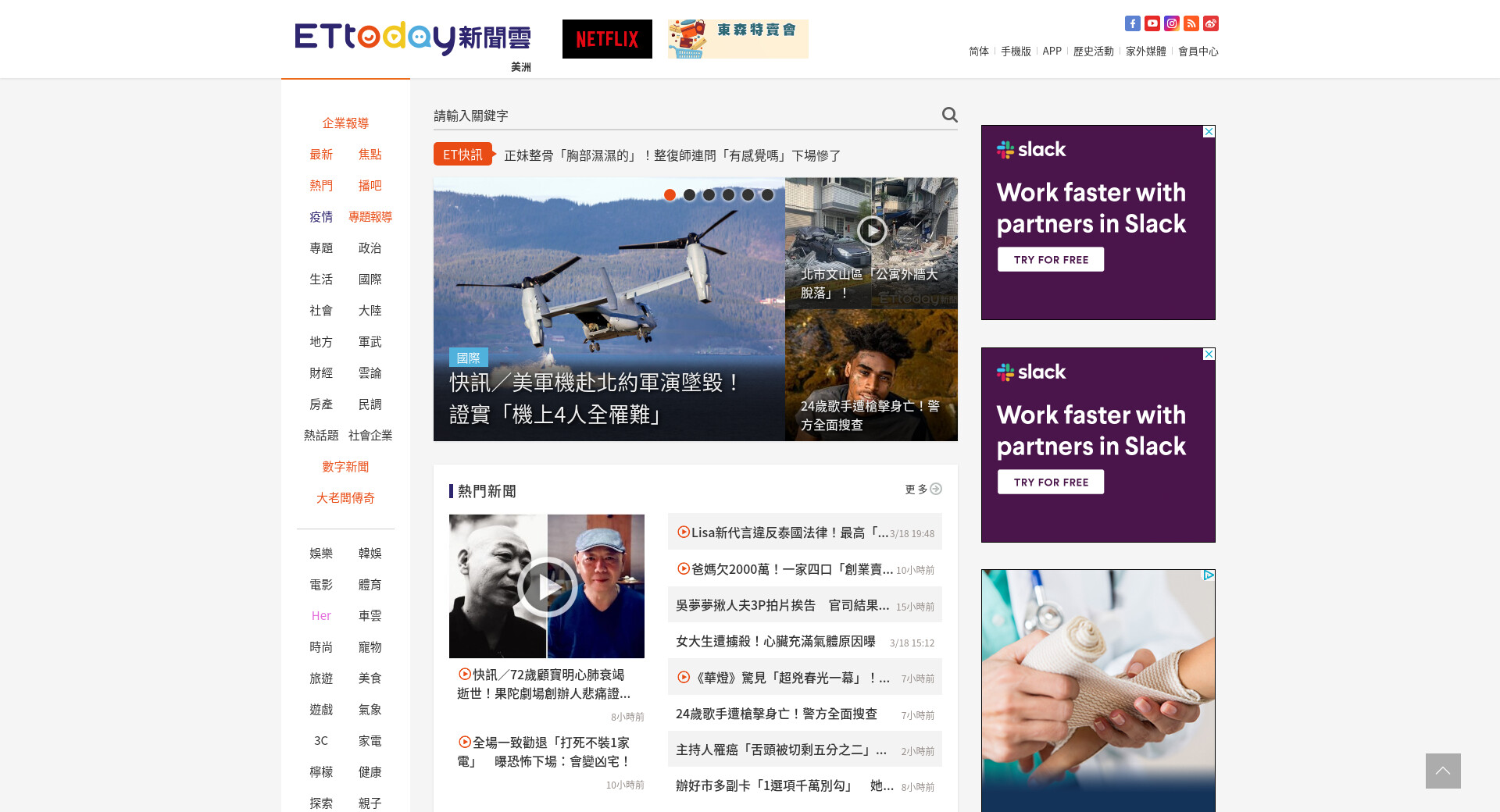Close the second Slack ad
Image resolution: width=1500 pixels, height=812 pixels.
1209,354
